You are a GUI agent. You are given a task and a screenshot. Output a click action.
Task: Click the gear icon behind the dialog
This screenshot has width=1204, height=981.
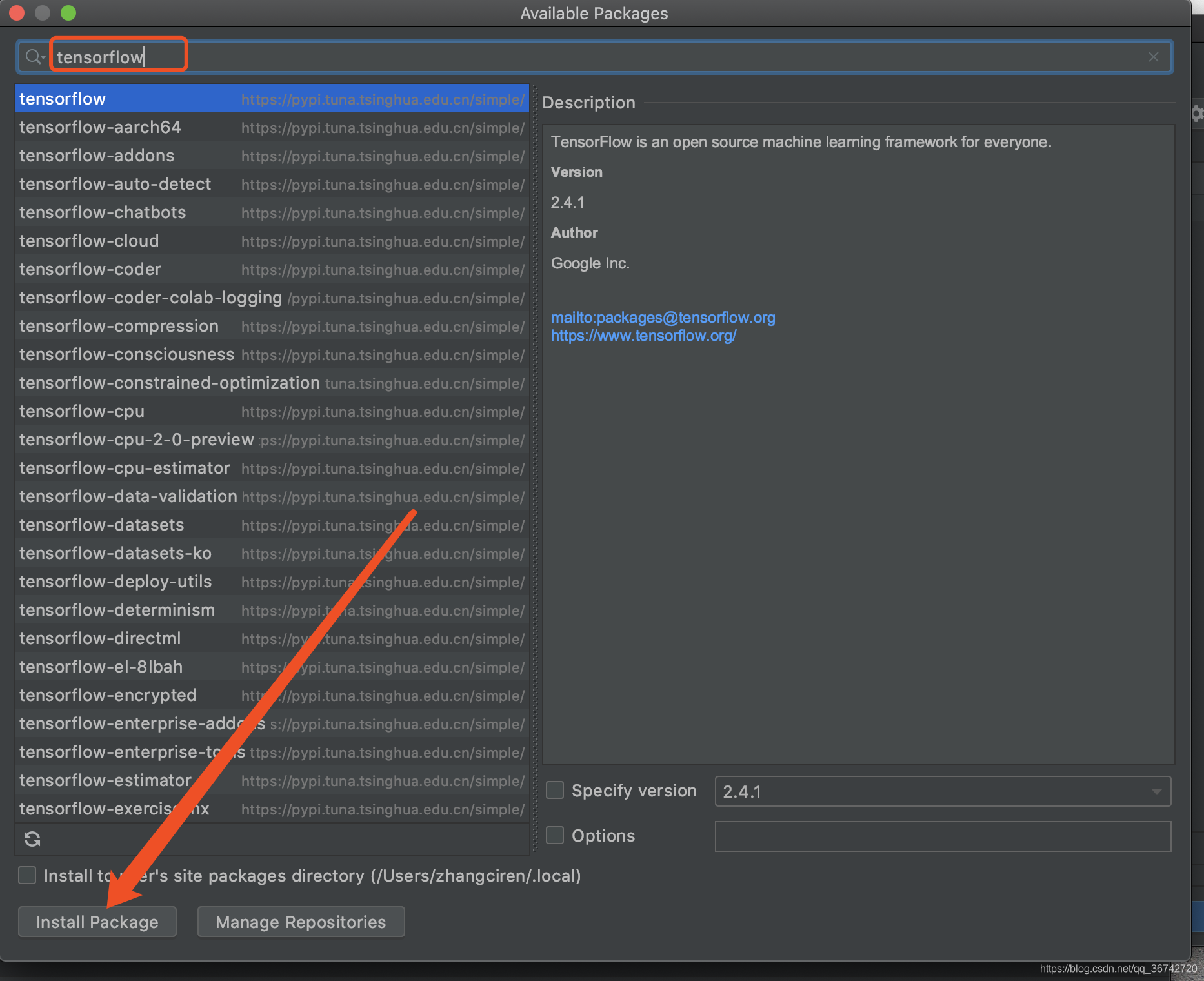click(x=1198, y=114)
